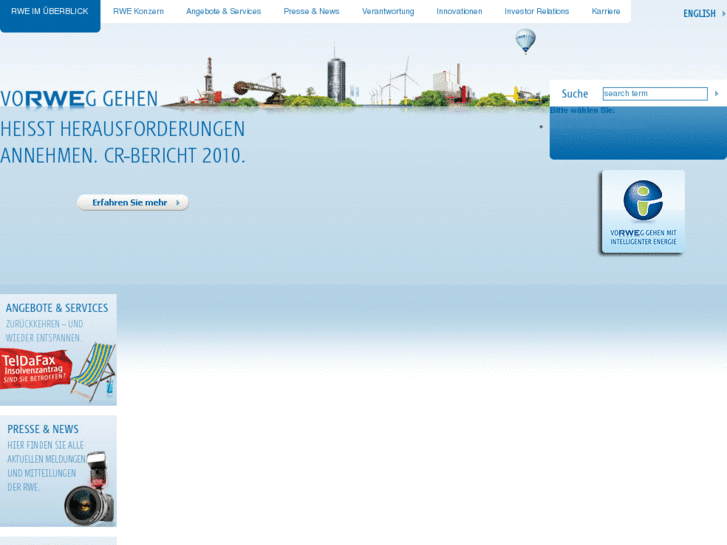The width and height of the screenshot is (727, 545).
Task: Open the RWE IM ÜBERBLICK tab
Action: [x=50, y=12]
